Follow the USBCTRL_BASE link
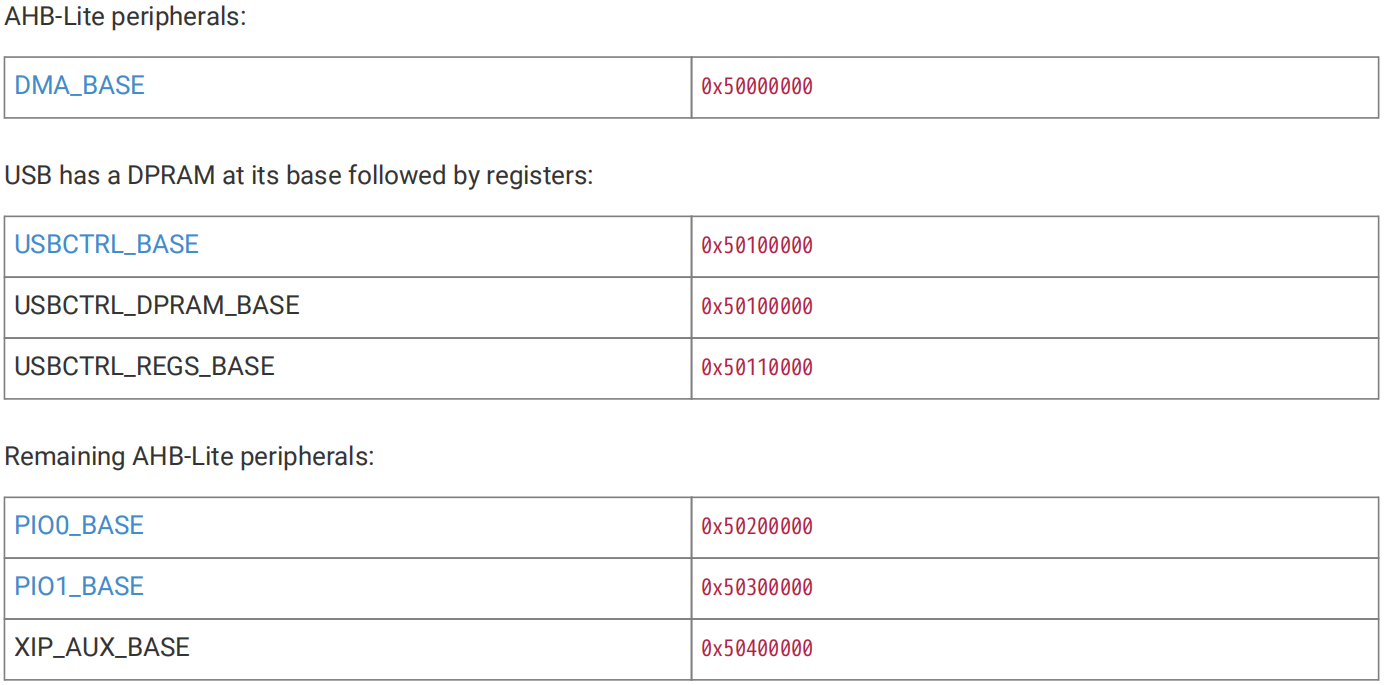 coord(106,245)
